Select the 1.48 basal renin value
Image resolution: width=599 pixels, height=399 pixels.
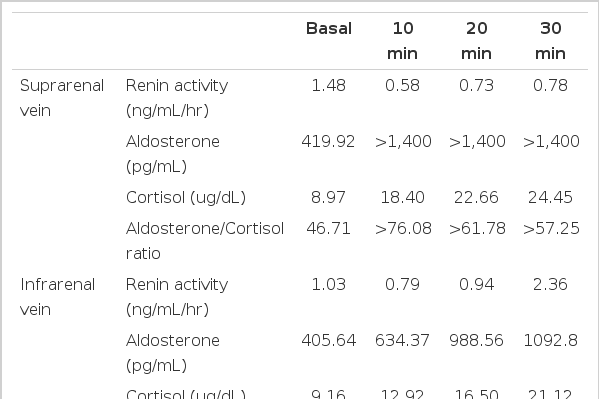pyautogui.click(x=329, y=86)
